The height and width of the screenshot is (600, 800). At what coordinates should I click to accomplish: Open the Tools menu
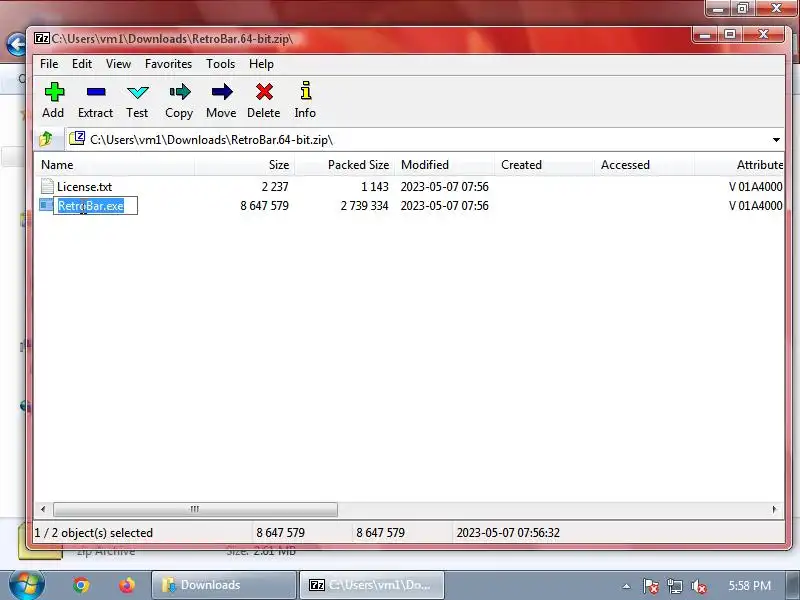(x=220, y=64)
